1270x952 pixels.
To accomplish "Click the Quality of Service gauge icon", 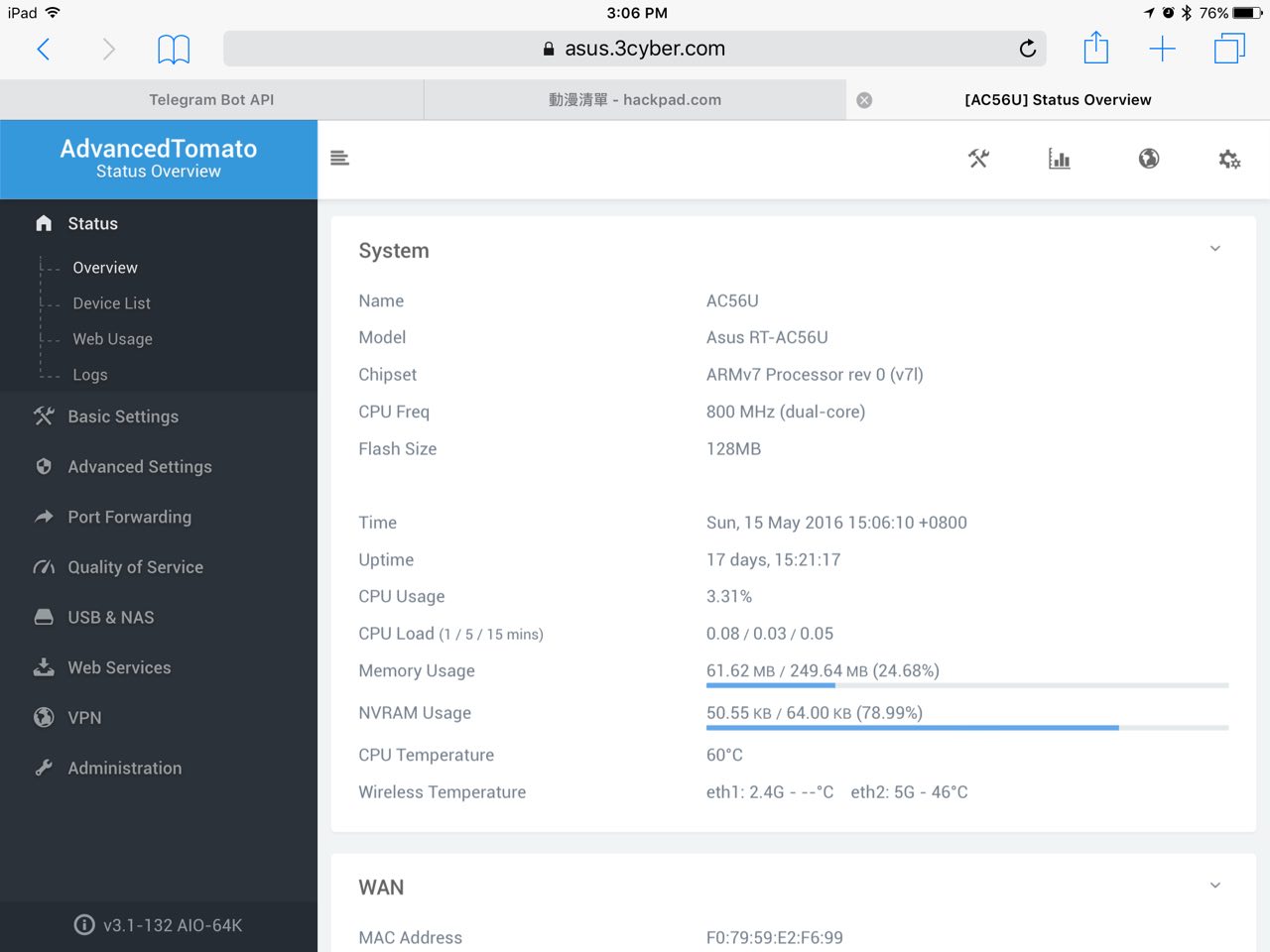I will tap(44, 567).
